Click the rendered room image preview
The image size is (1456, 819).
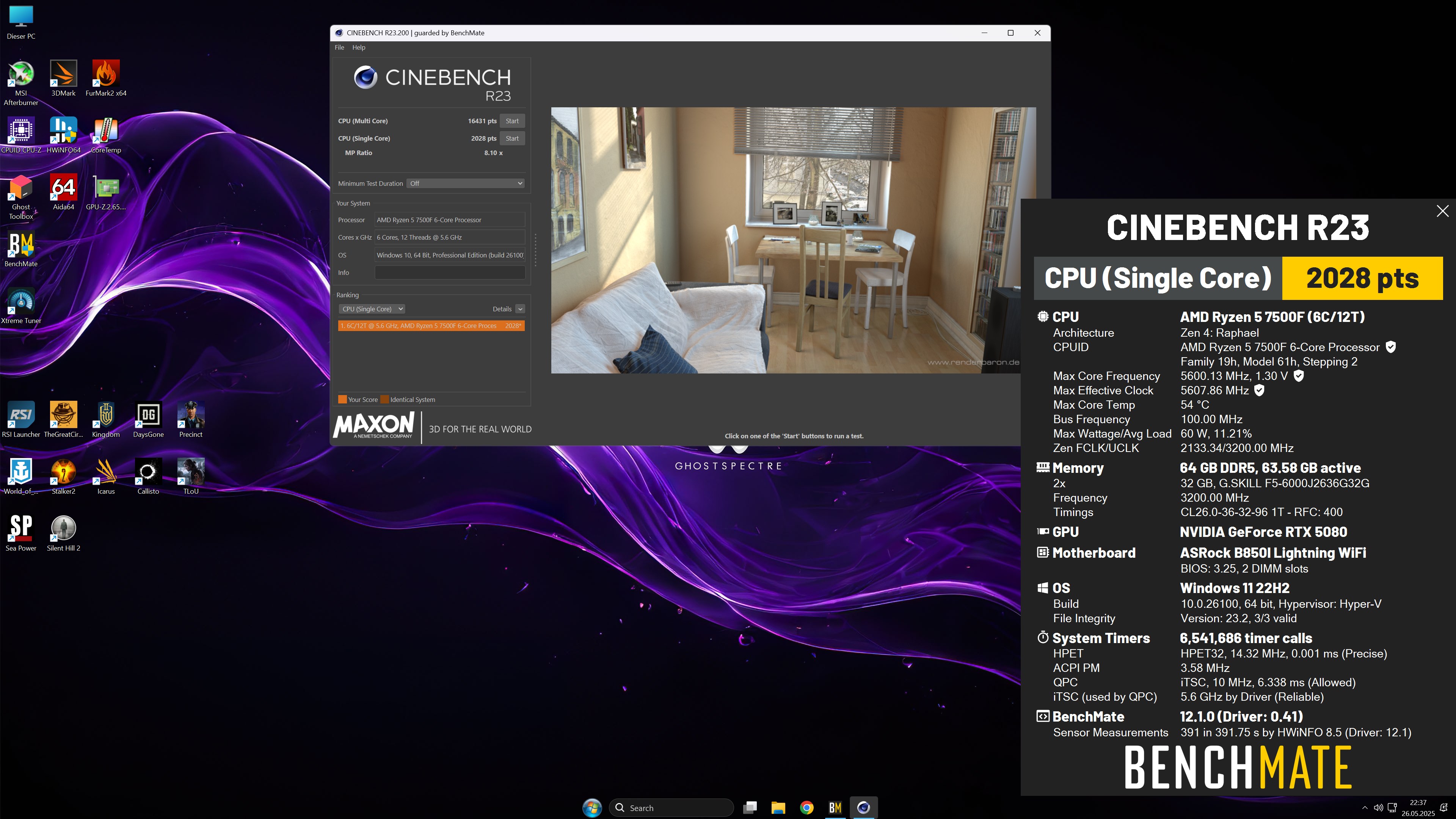coord(794,240)
